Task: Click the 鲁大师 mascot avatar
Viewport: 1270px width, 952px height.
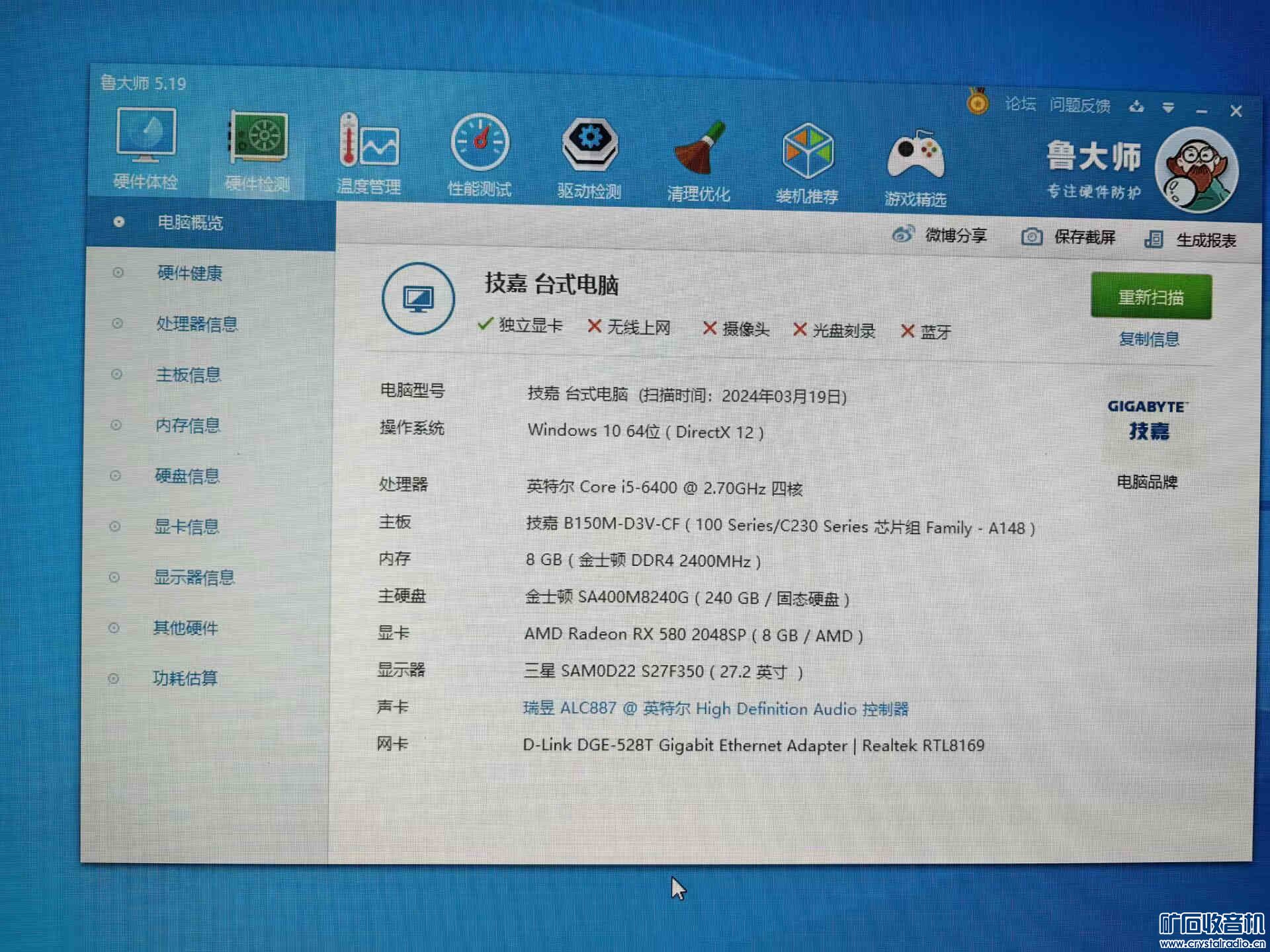Action: [1197, 170]
